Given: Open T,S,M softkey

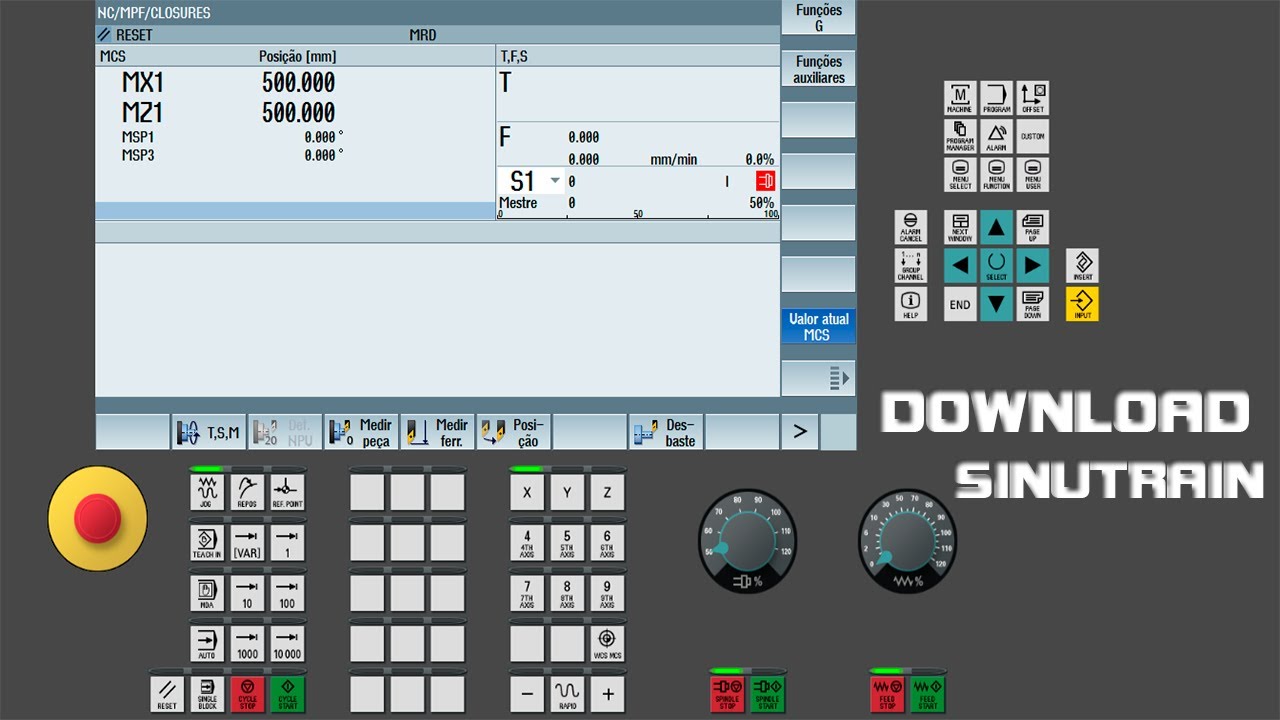Looking at the screenshot, I should tap(209, 433).
